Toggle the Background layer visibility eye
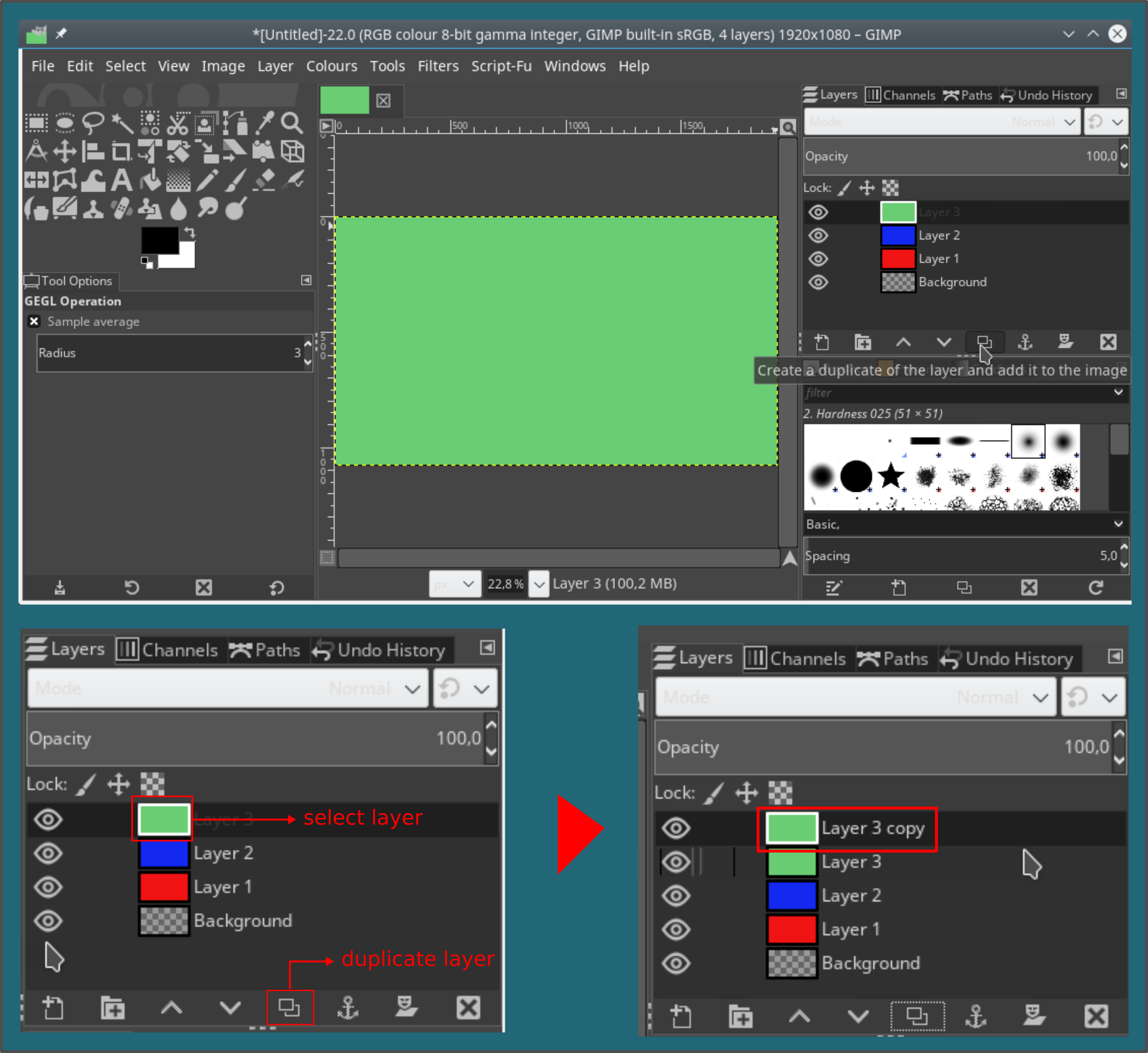 pos(818,282)
